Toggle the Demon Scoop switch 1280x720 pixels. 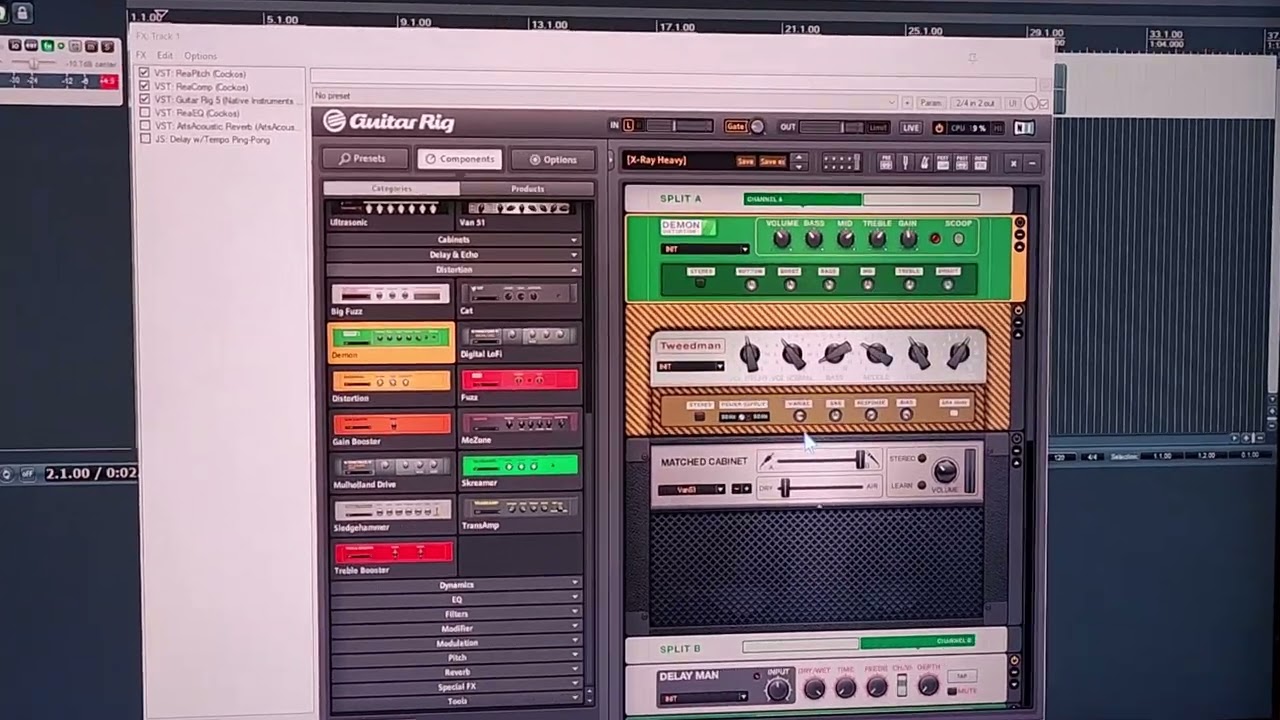pyautogui.click(x=958, y=239)
